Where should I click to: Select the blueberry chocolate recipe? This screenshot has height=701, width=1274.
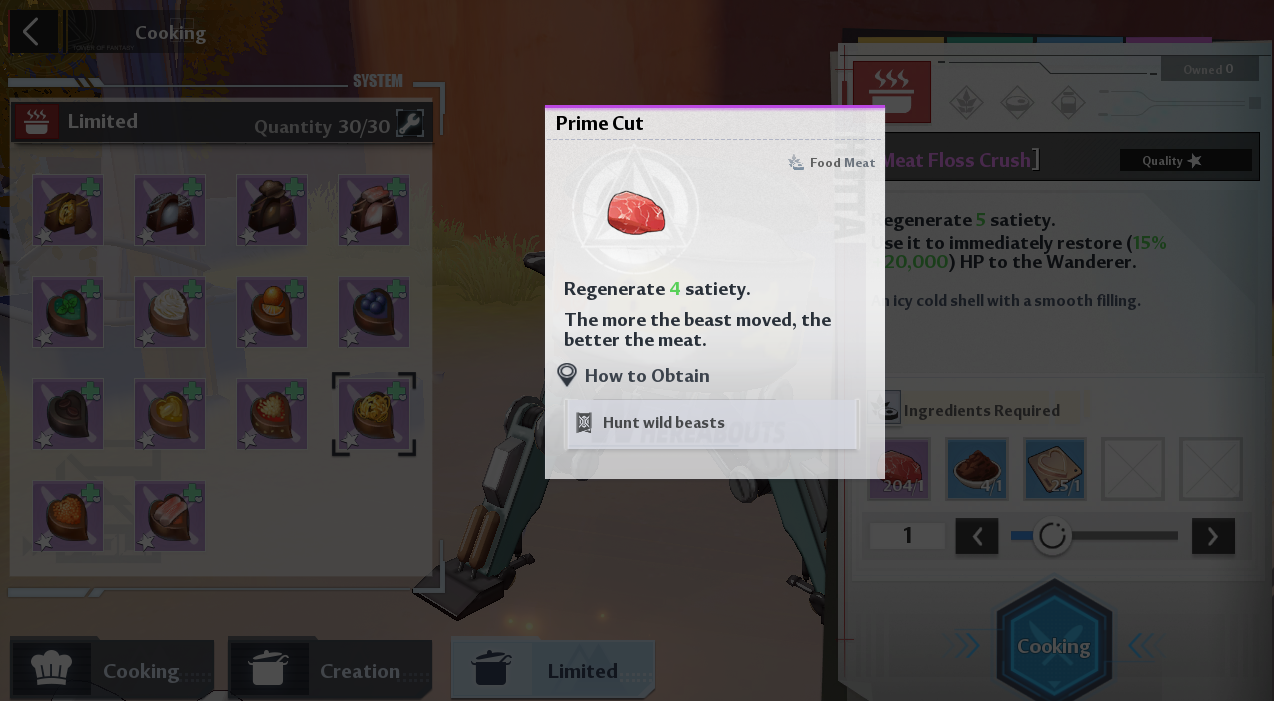pos(374,312)
